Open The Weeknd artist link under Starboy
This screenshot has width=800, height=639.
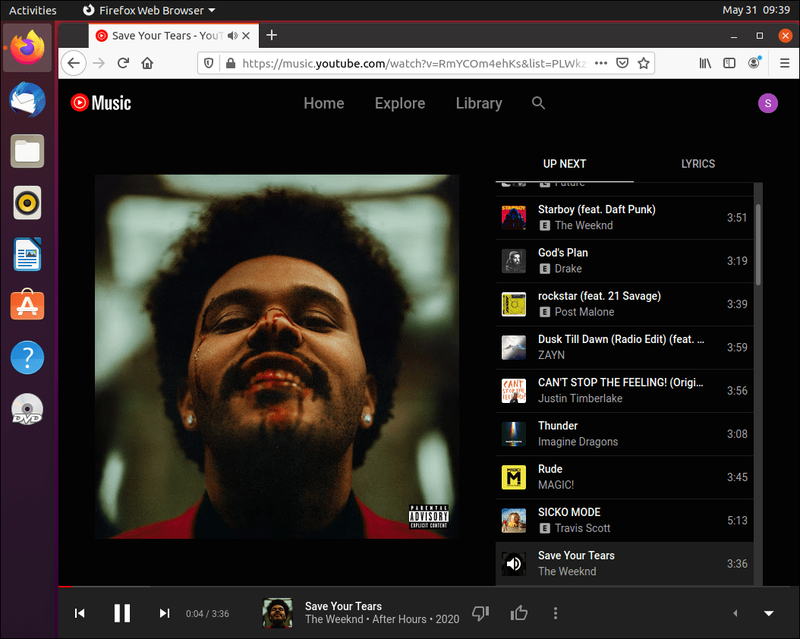click(x=584, y=226)
